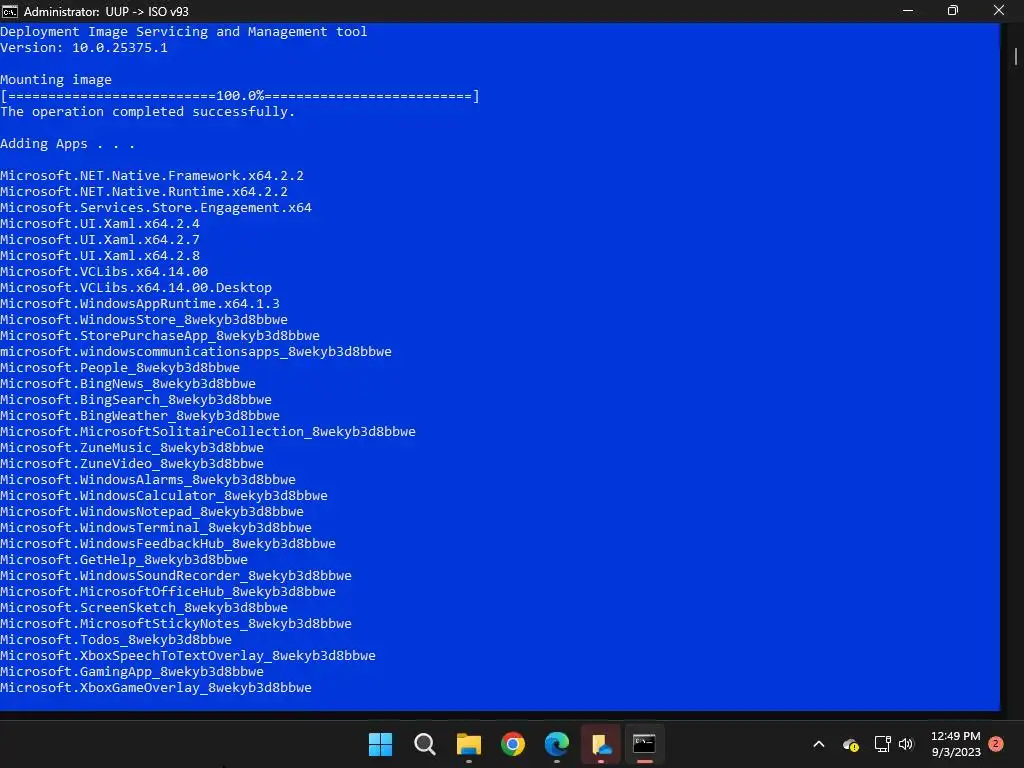Viewport: 1024px width, 768px height.
Task: Open notification badge showing 2
Action: click(x=995, y=743)
